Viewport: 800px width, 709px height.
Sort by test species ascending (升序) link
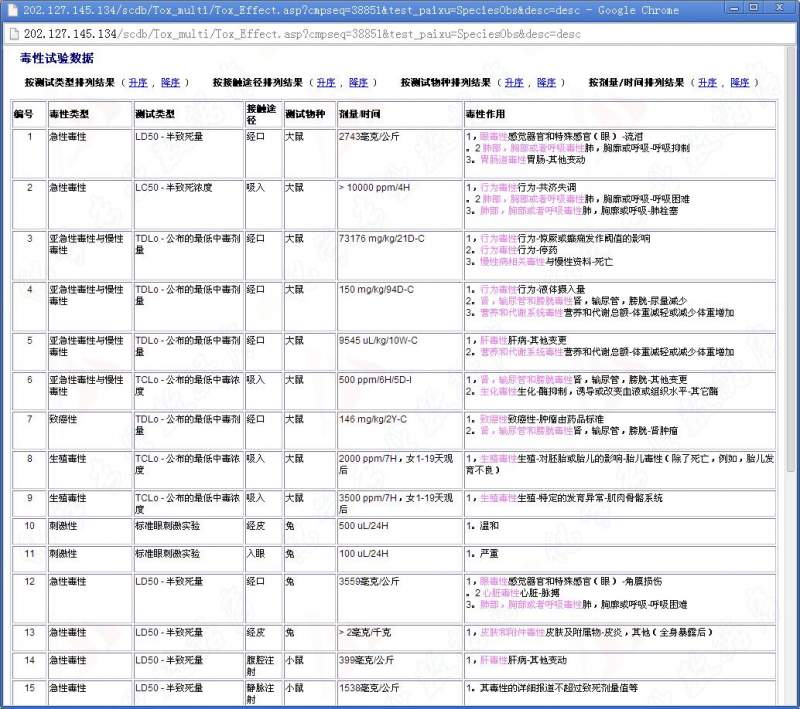(514, 82)
